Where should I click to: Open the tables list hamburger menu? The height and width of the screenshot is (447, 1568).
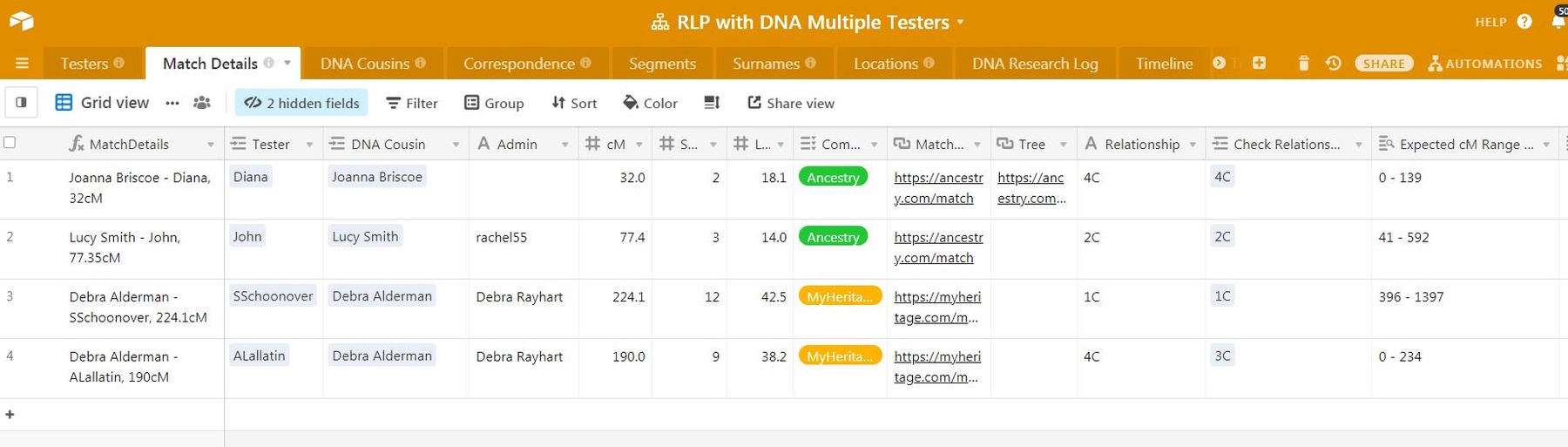click(x=22, y=64)
